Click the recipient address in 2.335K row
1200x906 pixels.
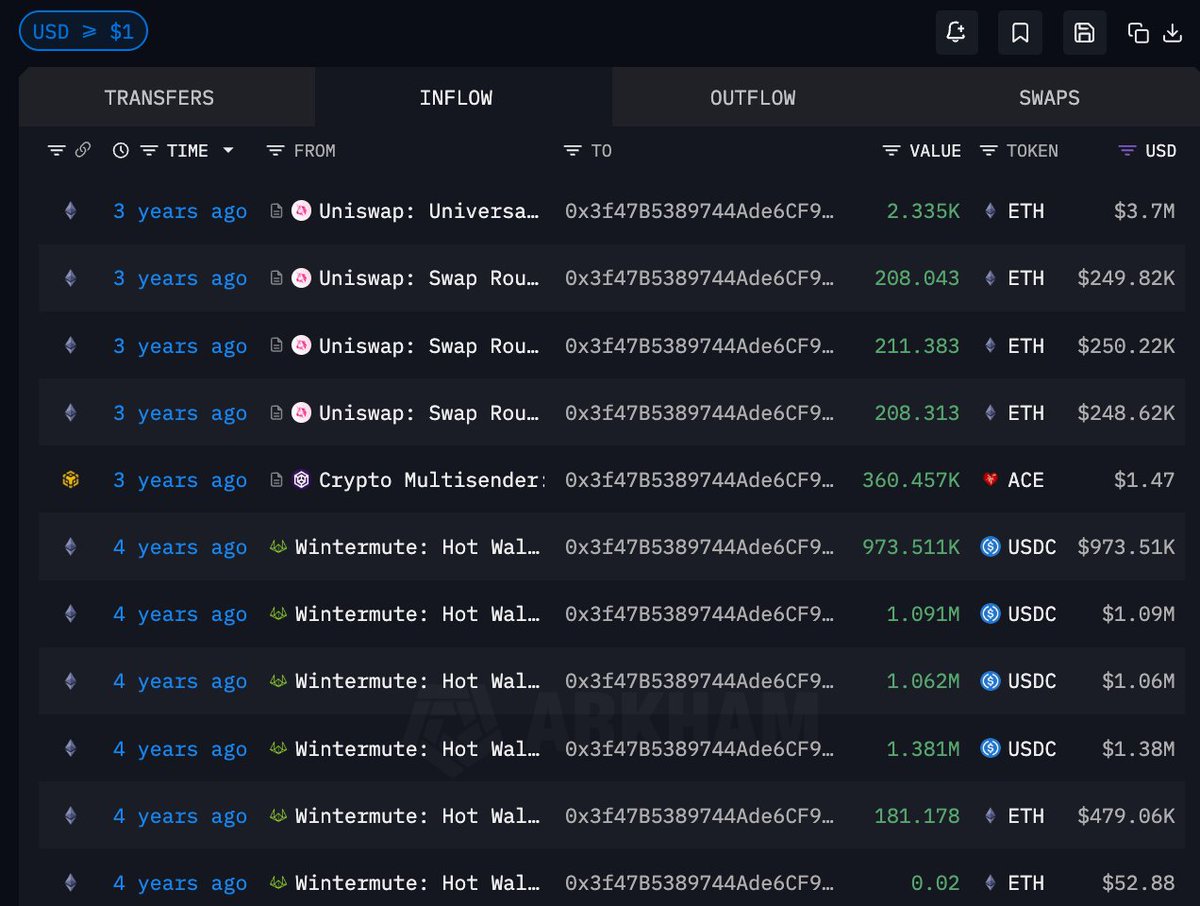699,211
